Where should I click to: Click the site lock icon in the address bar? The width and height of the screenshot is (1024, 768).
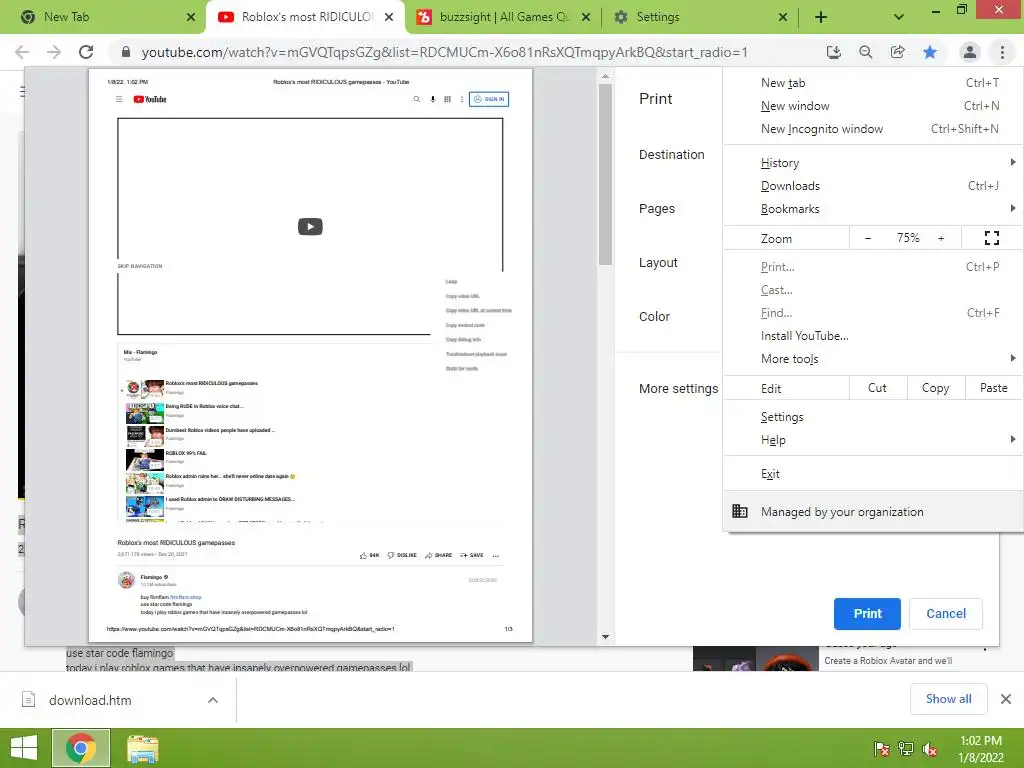(126, 52)
